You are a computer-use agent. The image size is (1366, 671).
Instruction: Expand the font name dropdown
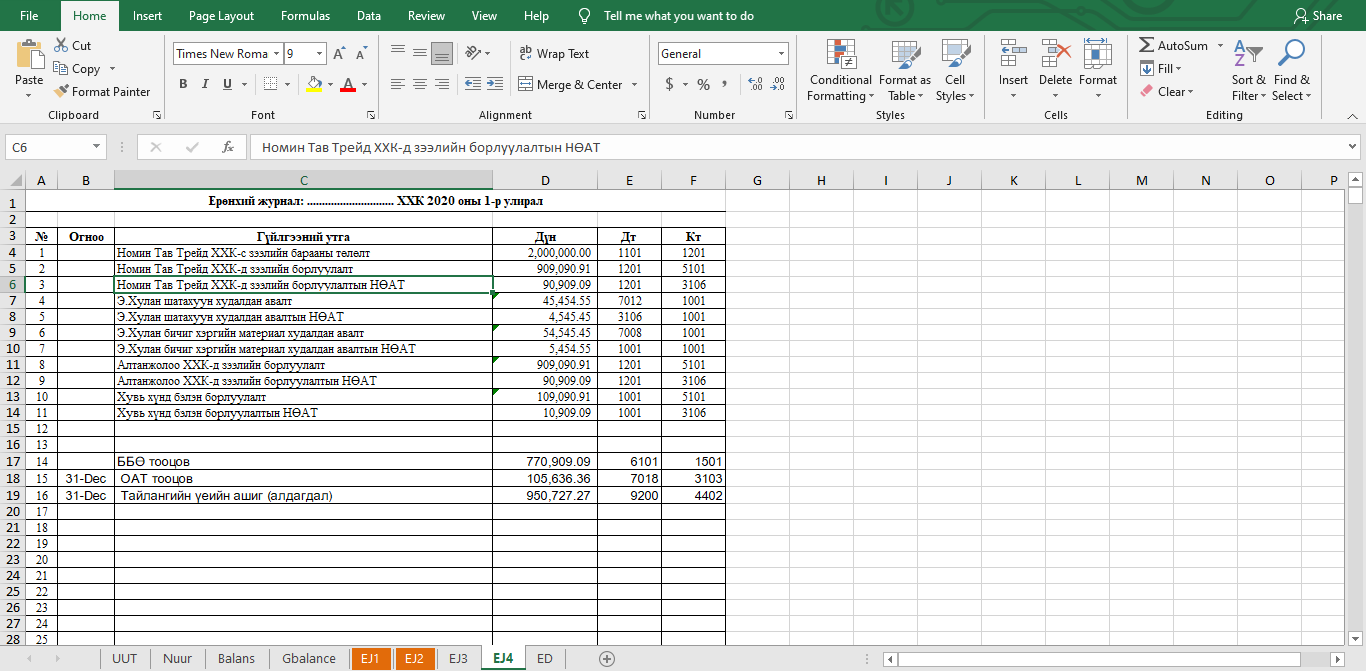[276, 54]
